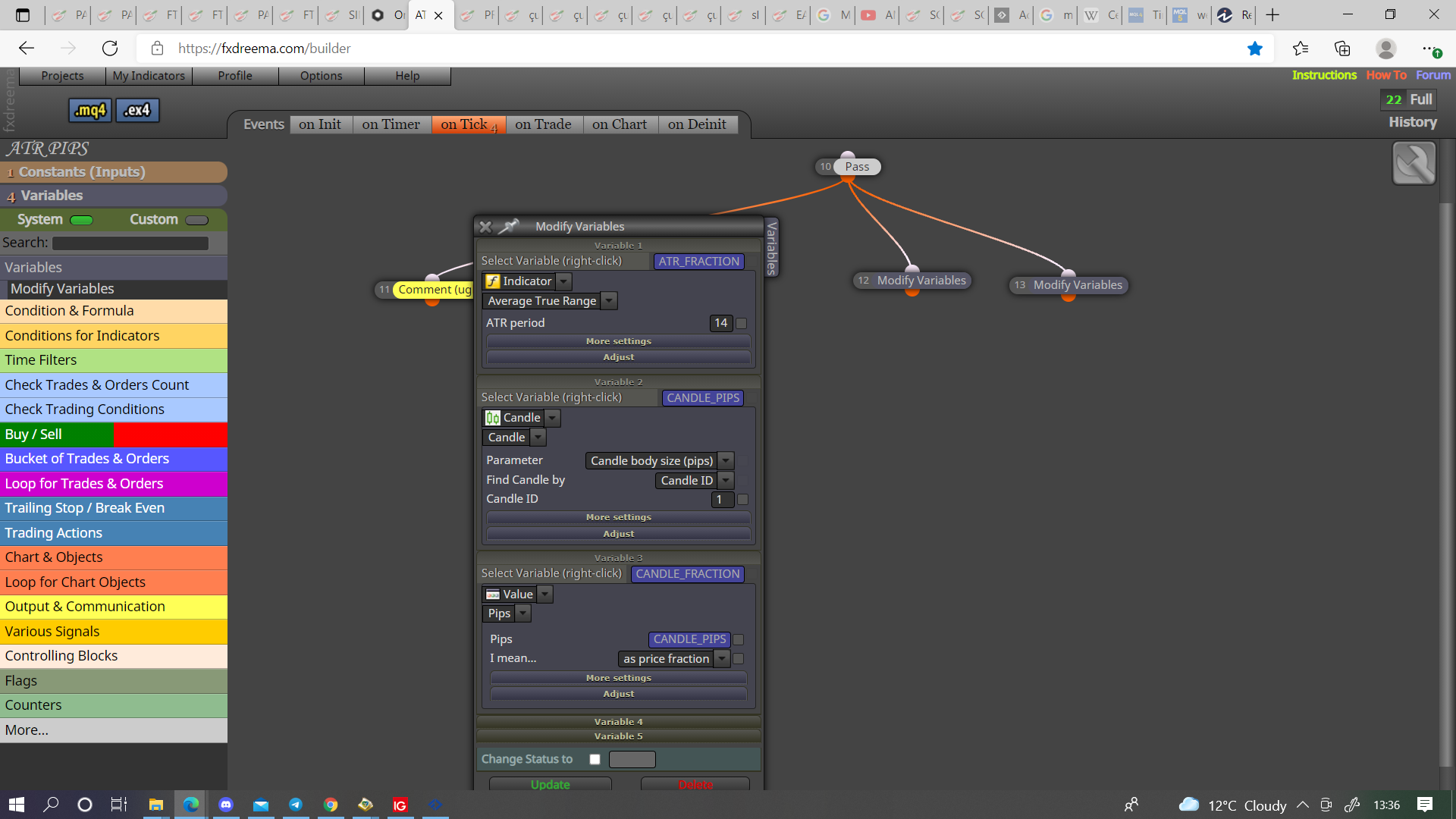Select the Buy / Sell block category
Screen dimensions: 1456x819
(x=114, y=435)
